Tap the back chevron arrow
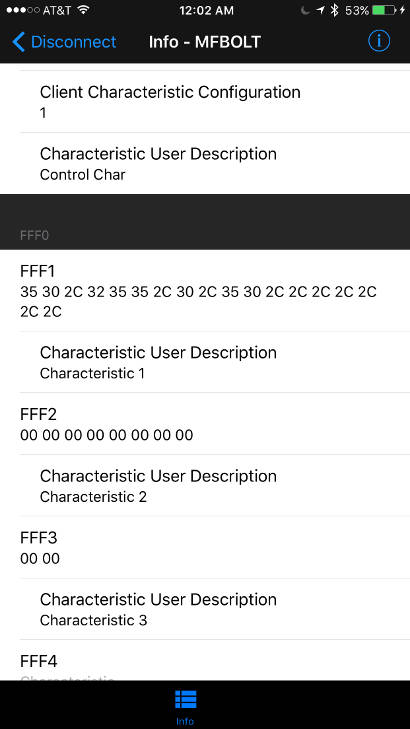Screen dimensions: 410x729 point(18,42)
